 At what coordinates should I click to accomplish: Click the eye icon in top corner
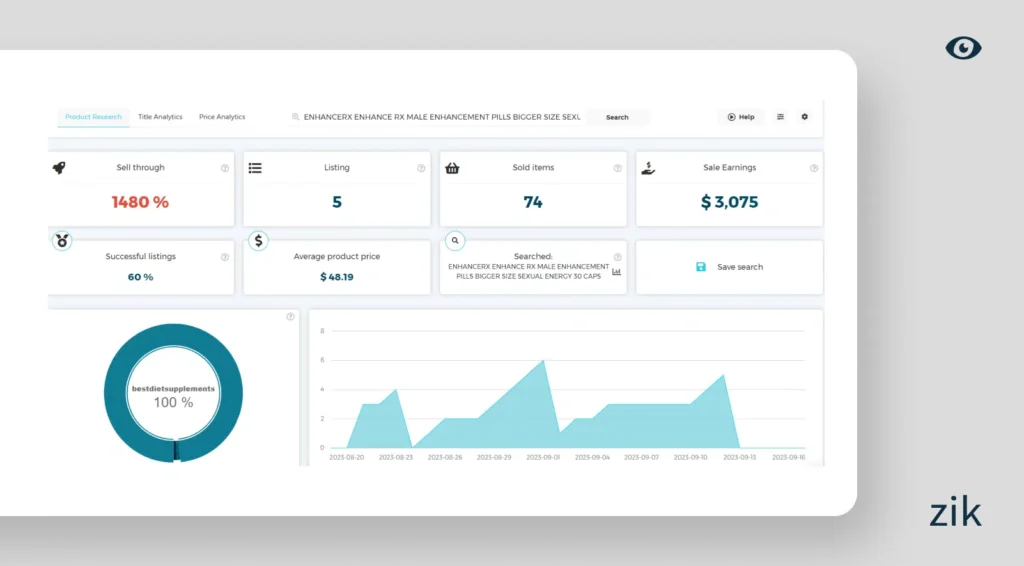click(x=963, y=48)
